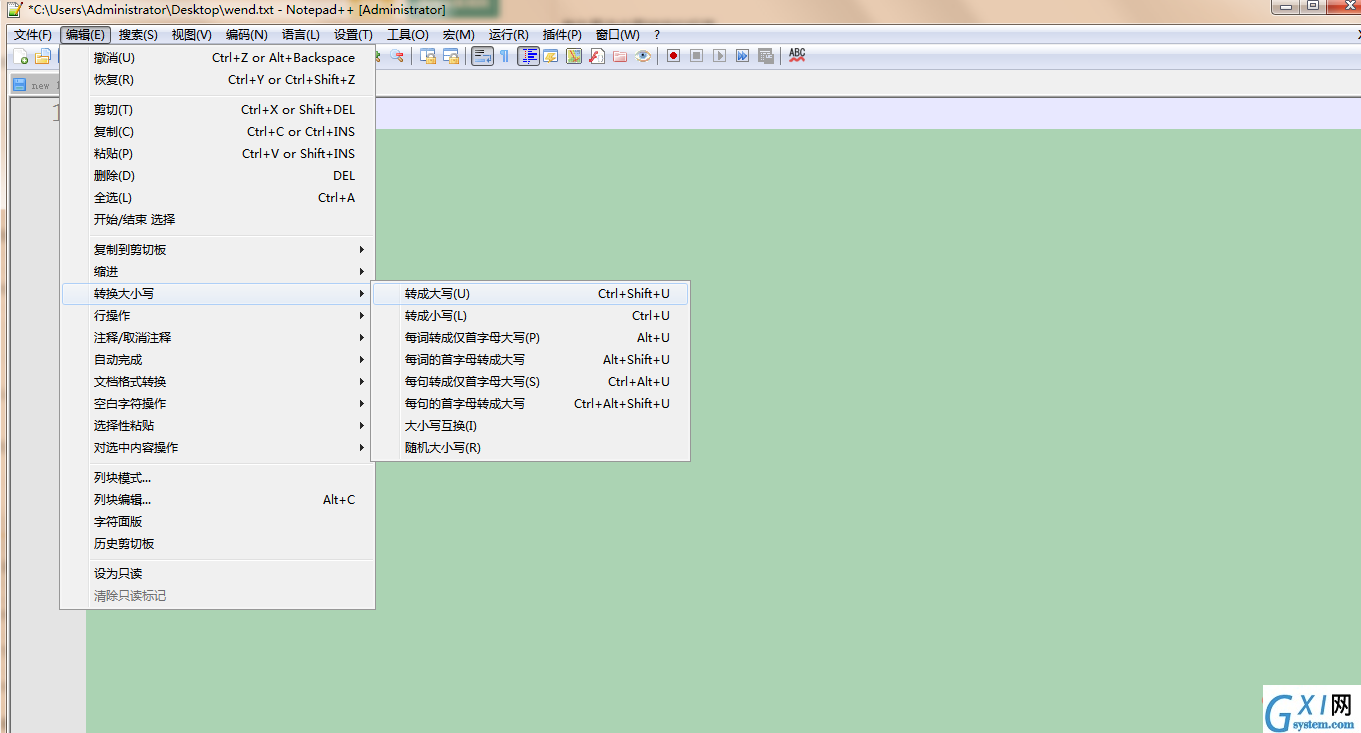Toggle the word wrap toolbar icon
1361x733 pixels.
(x=482, y=56)
